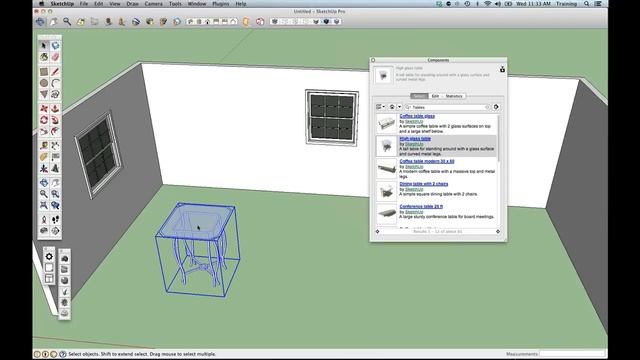Open view options dropdown in Components

380,107
